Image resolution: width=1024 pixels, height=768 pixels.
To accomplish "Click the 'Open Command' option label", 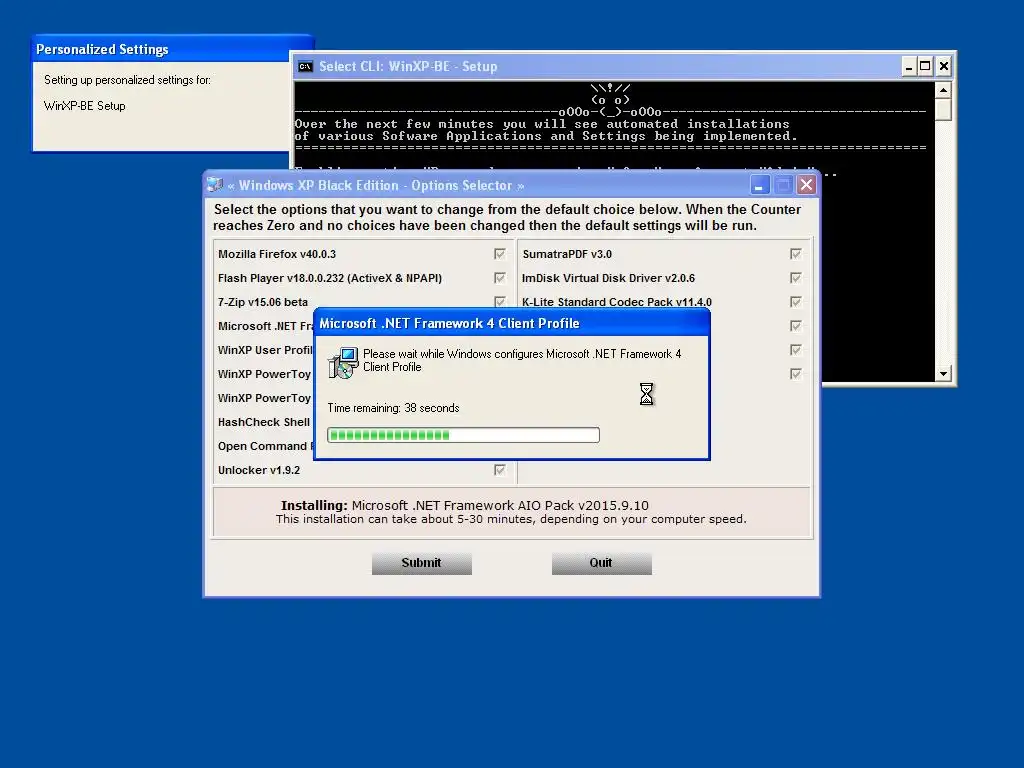I will click(262, 446).
